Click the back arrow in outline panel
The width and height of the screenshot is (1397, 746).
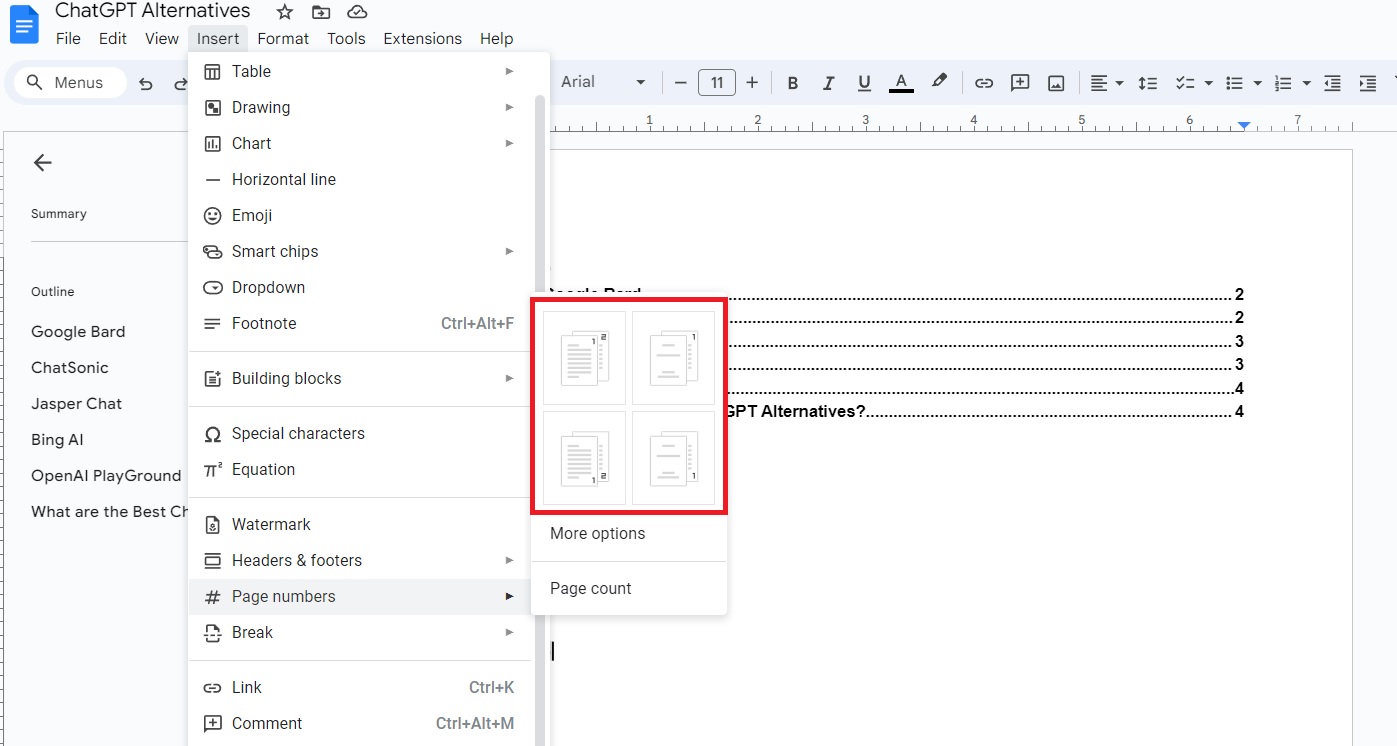click(x=42, y=163)
